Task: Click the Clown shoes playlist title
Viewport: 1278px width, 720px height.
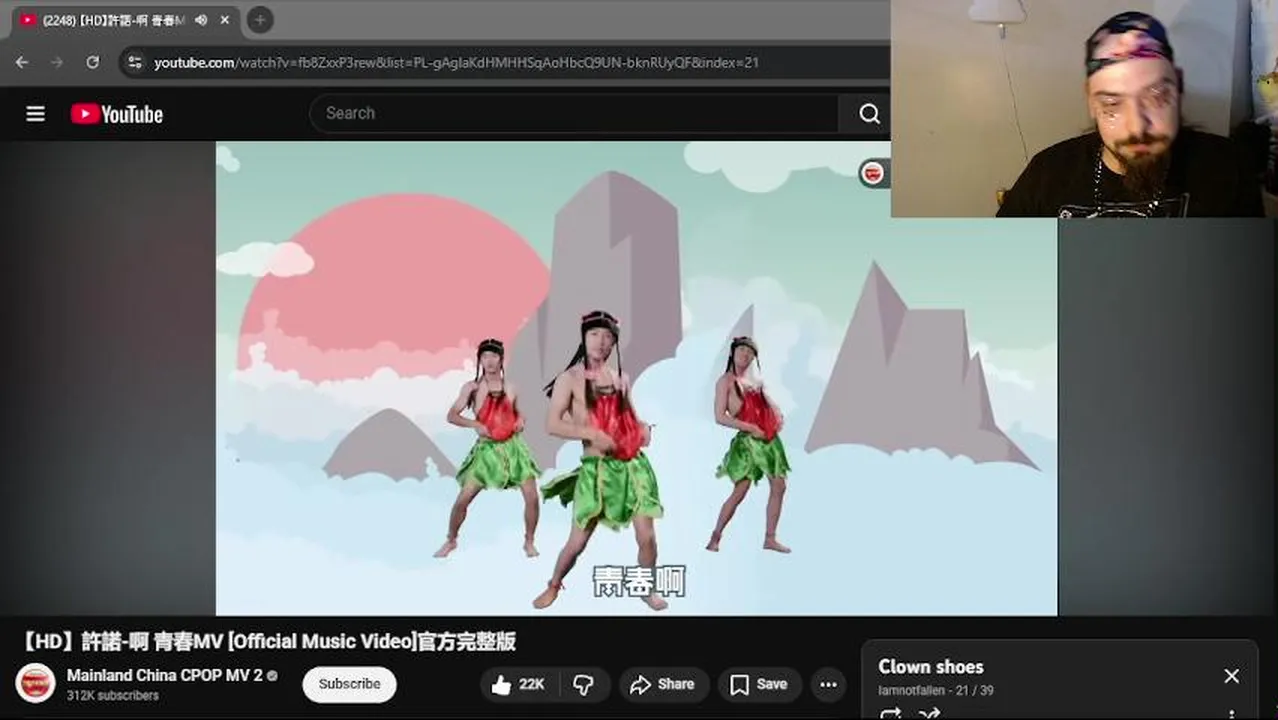Action: tap(931, 667)
